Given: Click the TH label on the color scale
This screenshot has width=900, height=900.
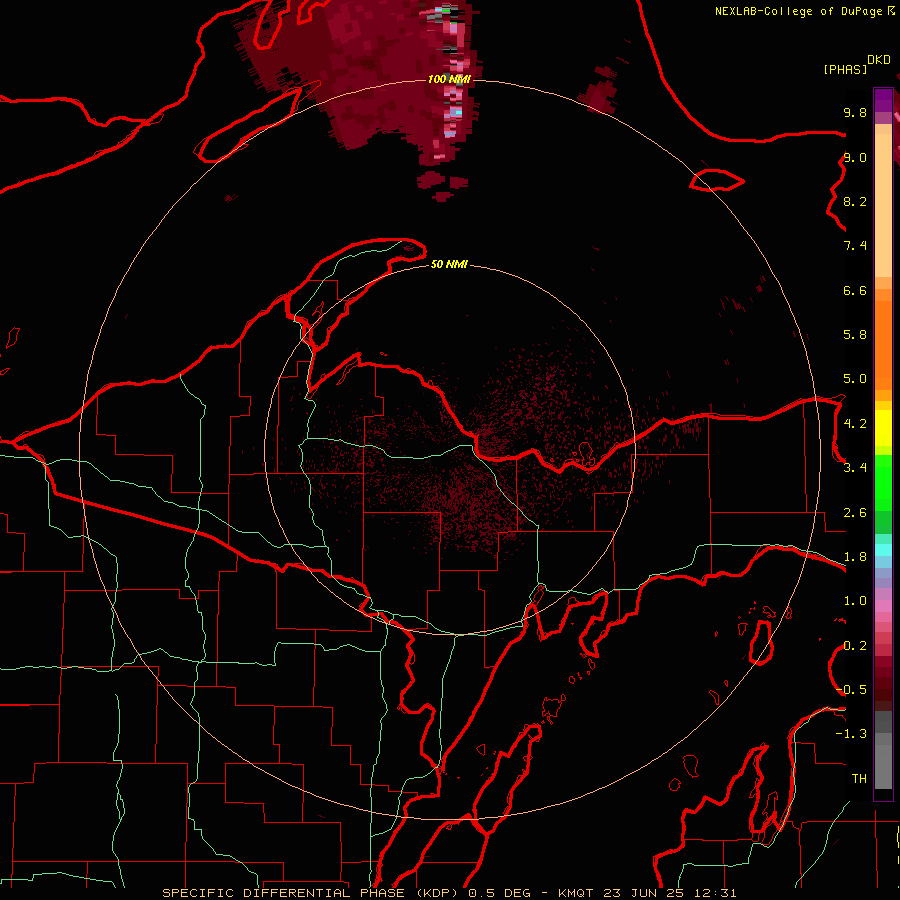Looking at the screenshot, I should point(859,779).
